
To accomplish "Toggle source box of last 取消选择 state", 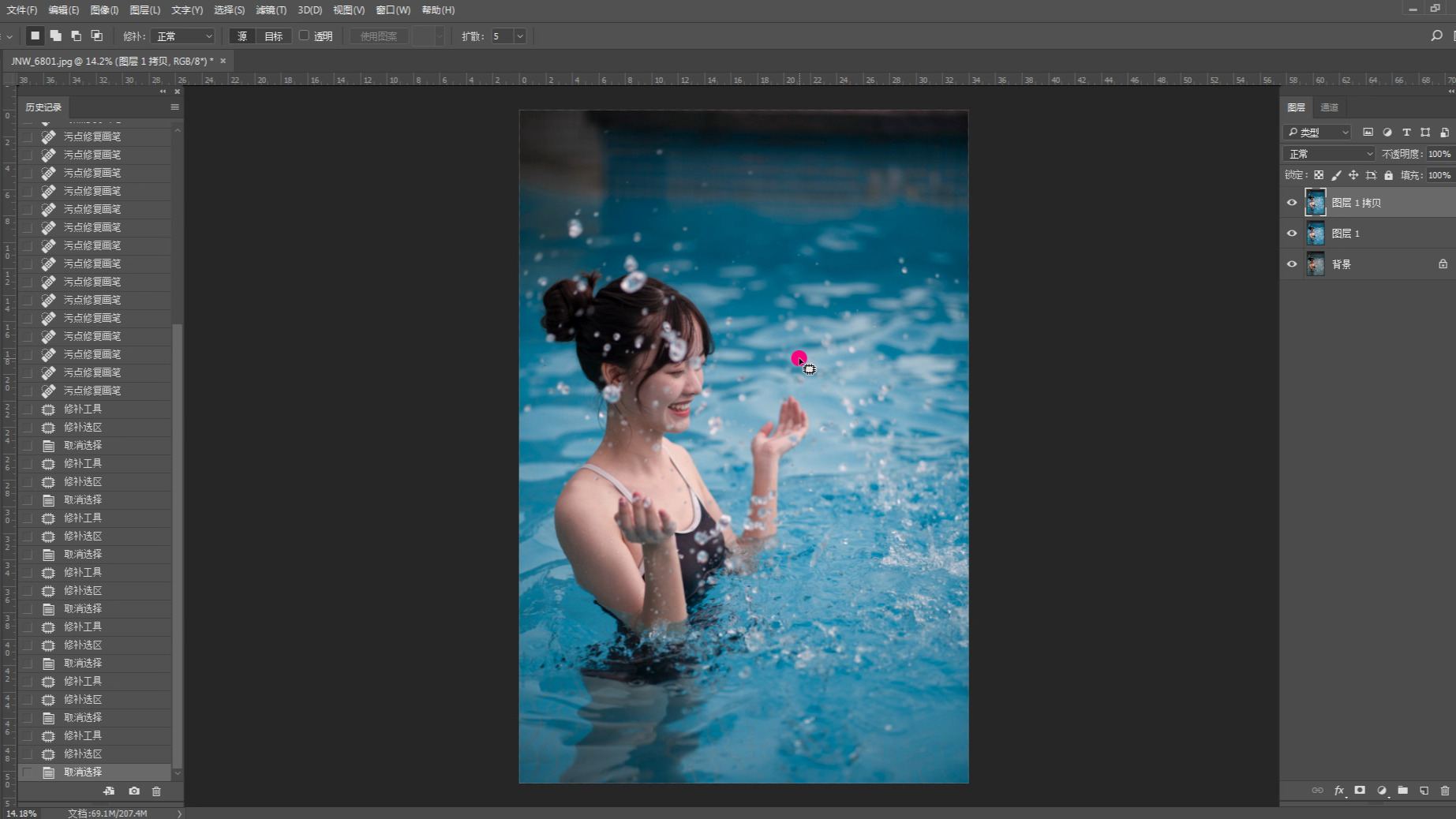I will [x=28, y=772].
